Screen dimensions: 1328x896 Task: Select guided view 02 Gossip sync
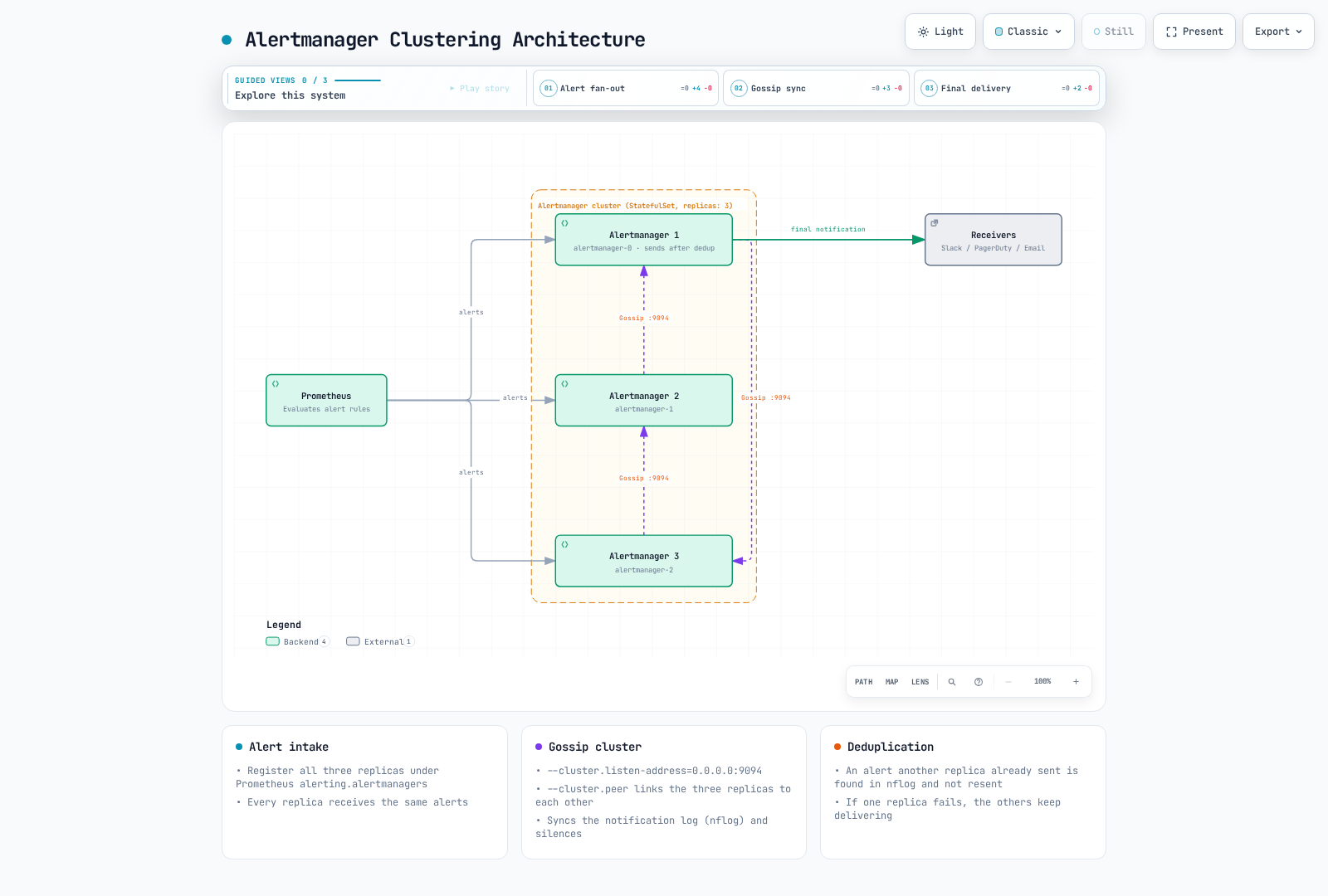tap(816, 88)
